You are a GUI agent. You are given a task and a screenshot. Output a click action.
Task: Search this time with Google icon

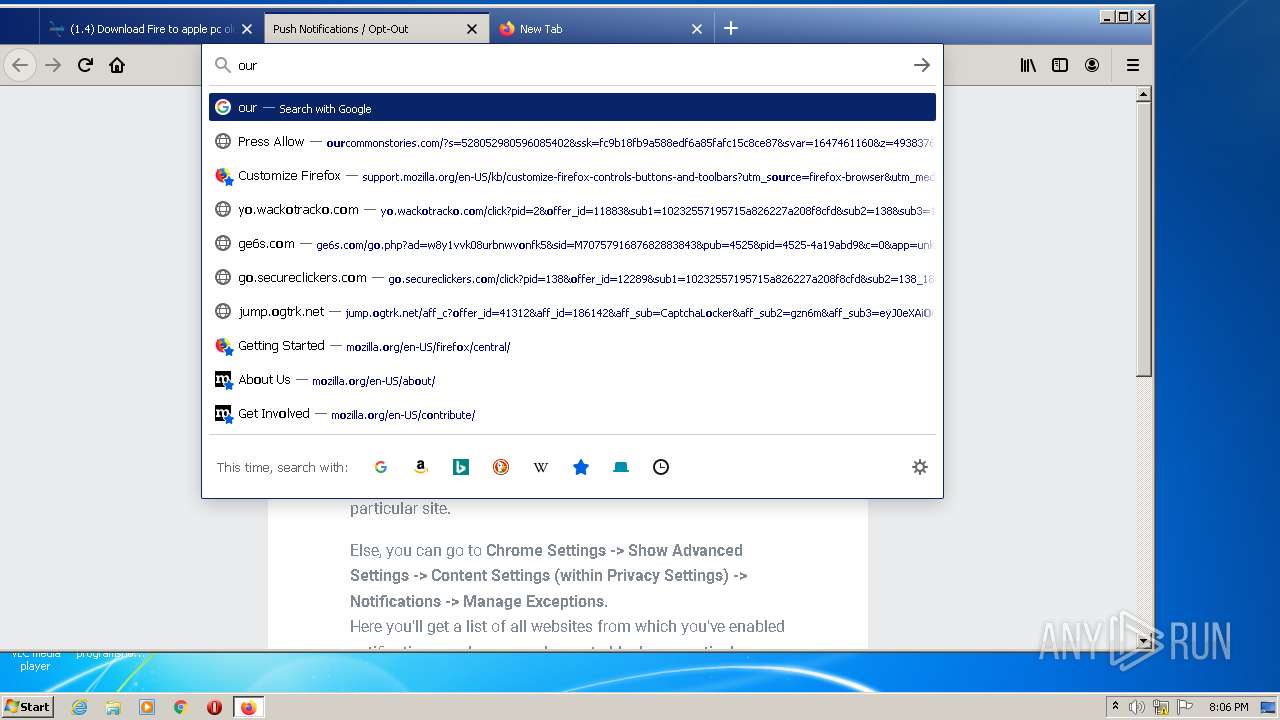[381, 467]
